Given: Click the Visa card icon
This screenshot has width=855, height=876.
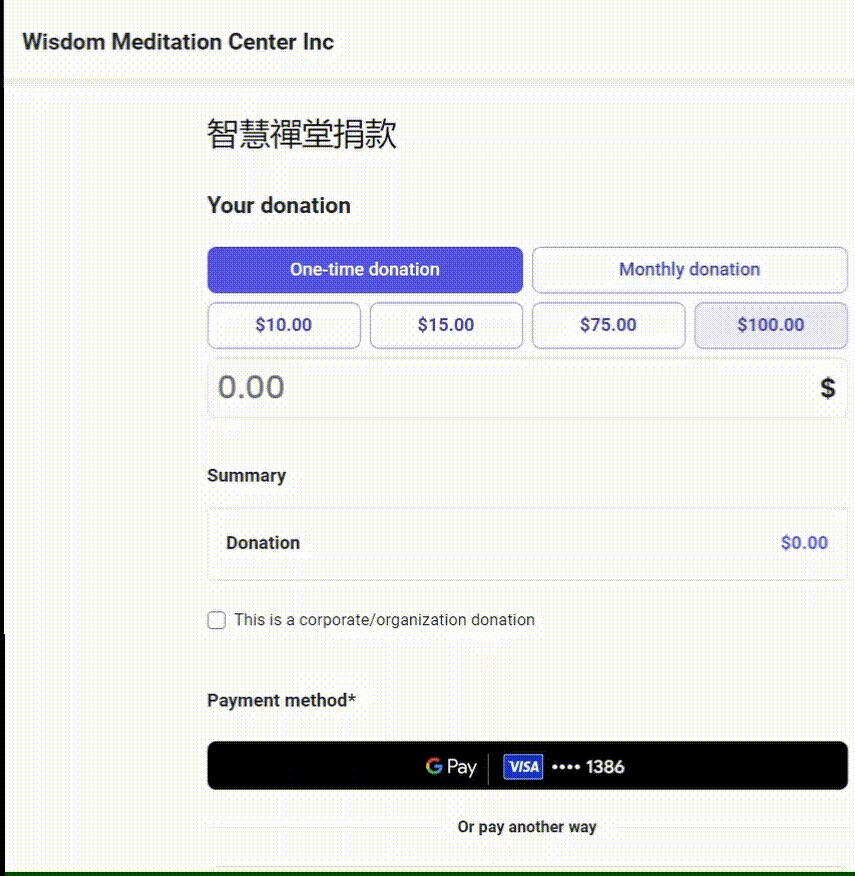Looking at the screenshot, I should 522,767.
